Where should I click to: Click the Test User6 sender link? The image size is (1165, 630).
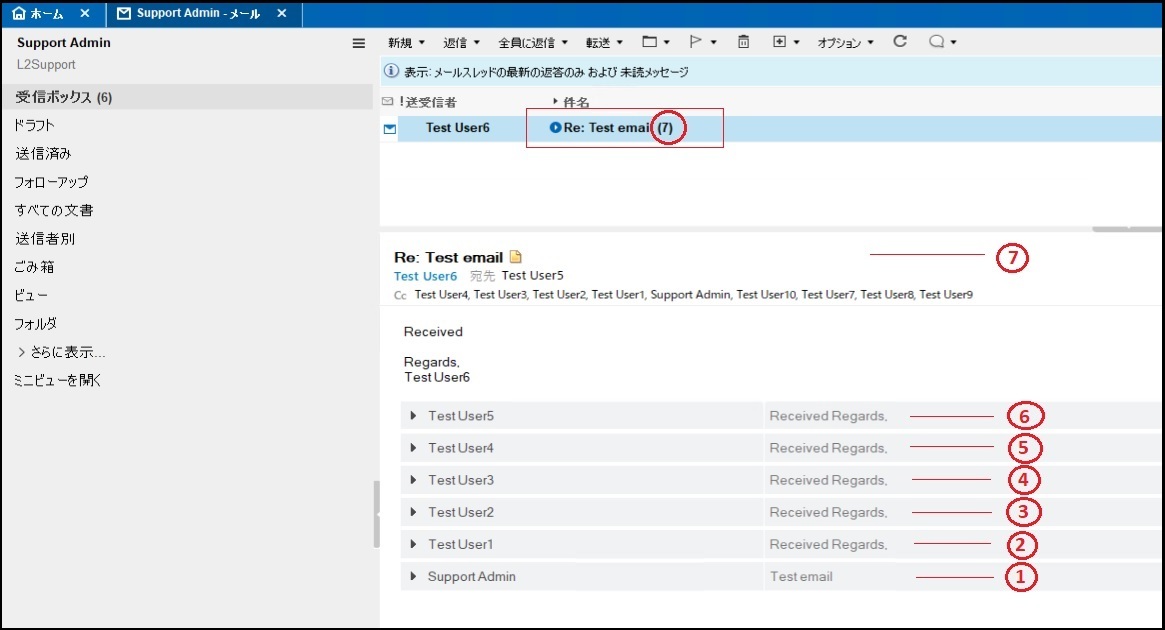coord(425,276)
